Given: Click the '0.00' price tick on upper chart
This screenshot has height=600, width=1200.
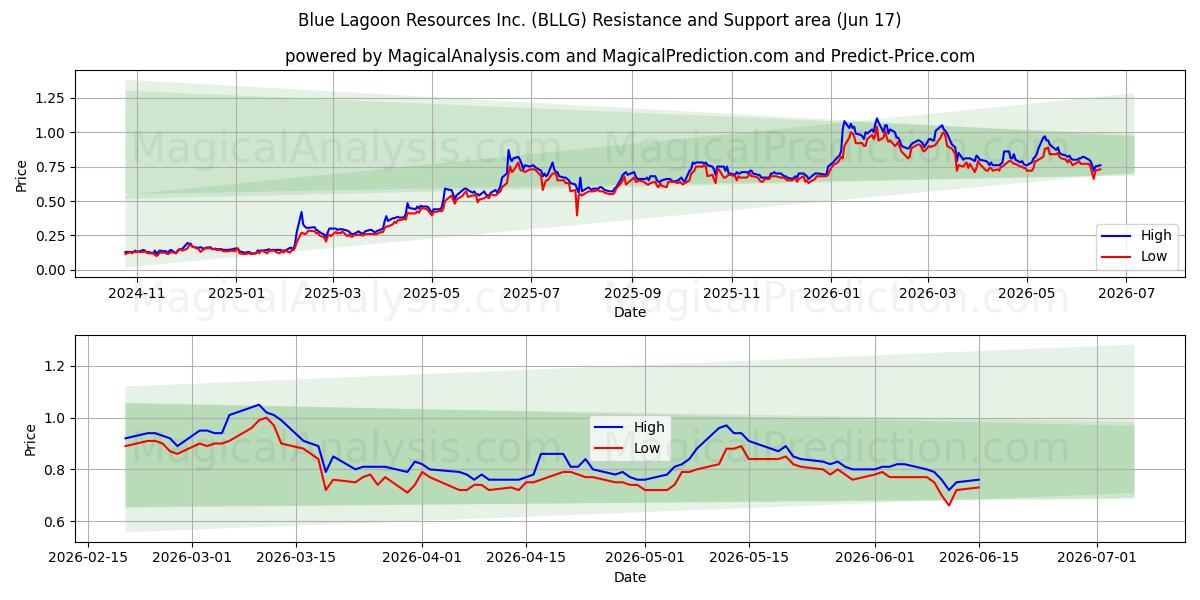Looking at the screenshot, I should pos(51,271).
